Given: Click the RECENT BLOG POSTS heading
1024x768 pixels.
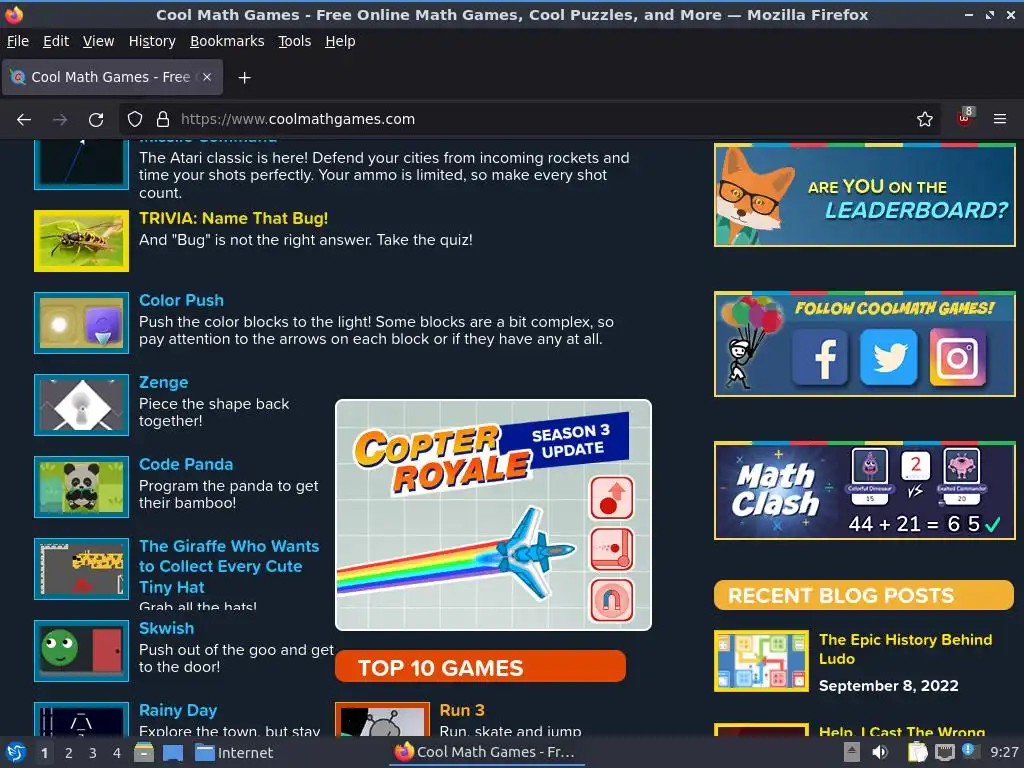Looking at the screenshot, I should pos(863,595).
